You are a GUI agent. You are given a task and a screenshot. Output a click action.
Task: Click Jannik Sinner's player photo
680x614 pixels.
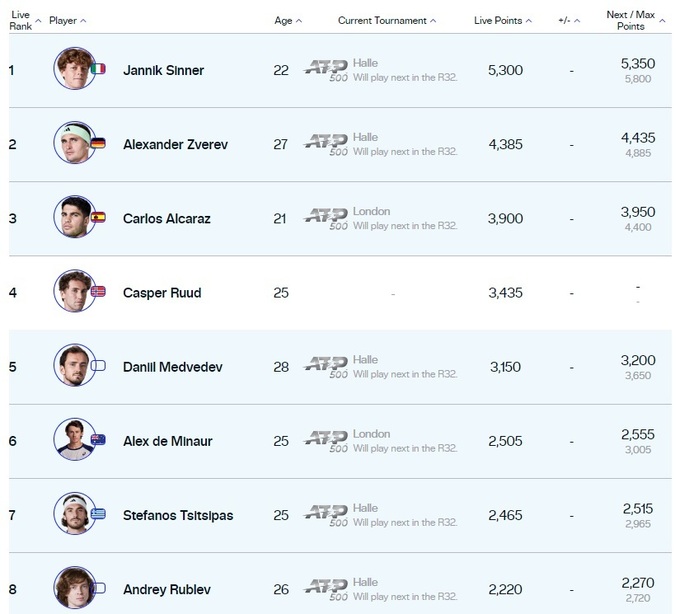point(75,69)
